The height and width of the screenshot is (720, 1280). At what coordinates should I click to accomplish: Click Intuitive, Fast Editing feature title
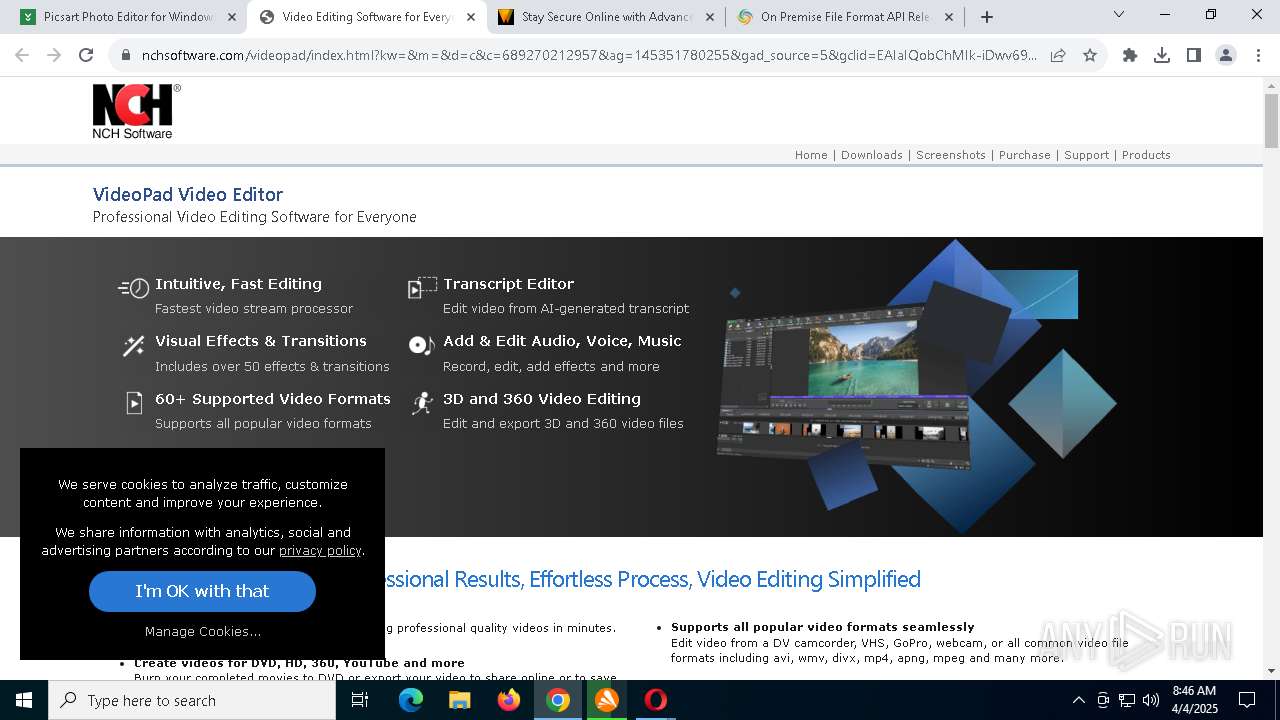(x=238, y=284)
